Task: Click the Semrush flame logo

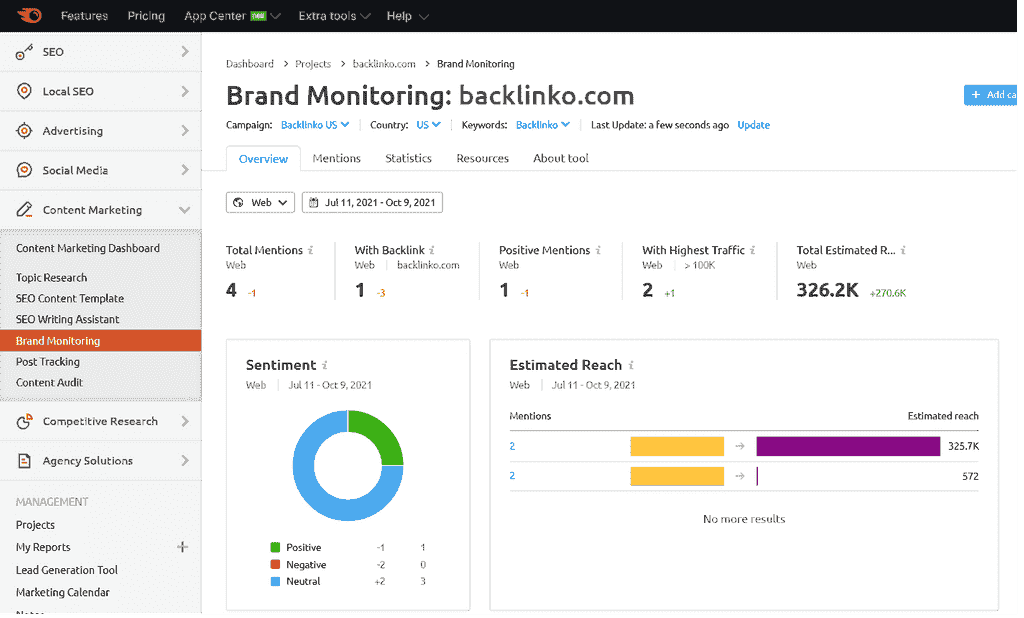Action: pos(29,14)
